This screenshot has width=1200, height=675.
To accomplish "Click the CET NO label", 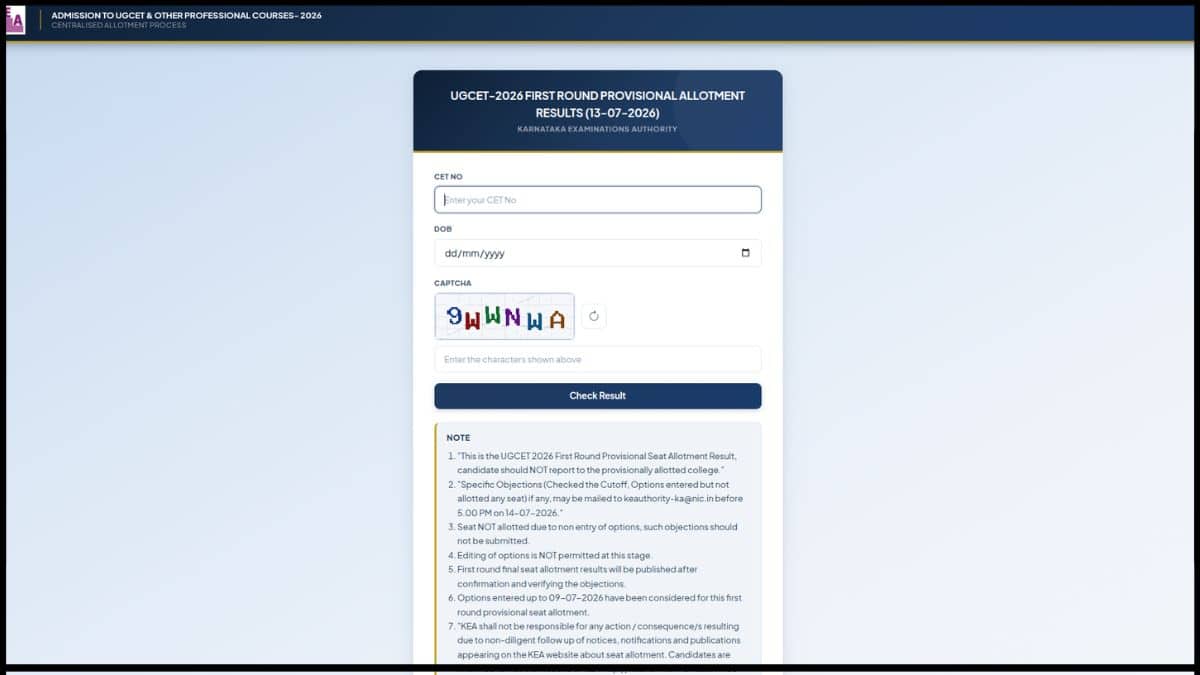I will (x=448, y=176).
